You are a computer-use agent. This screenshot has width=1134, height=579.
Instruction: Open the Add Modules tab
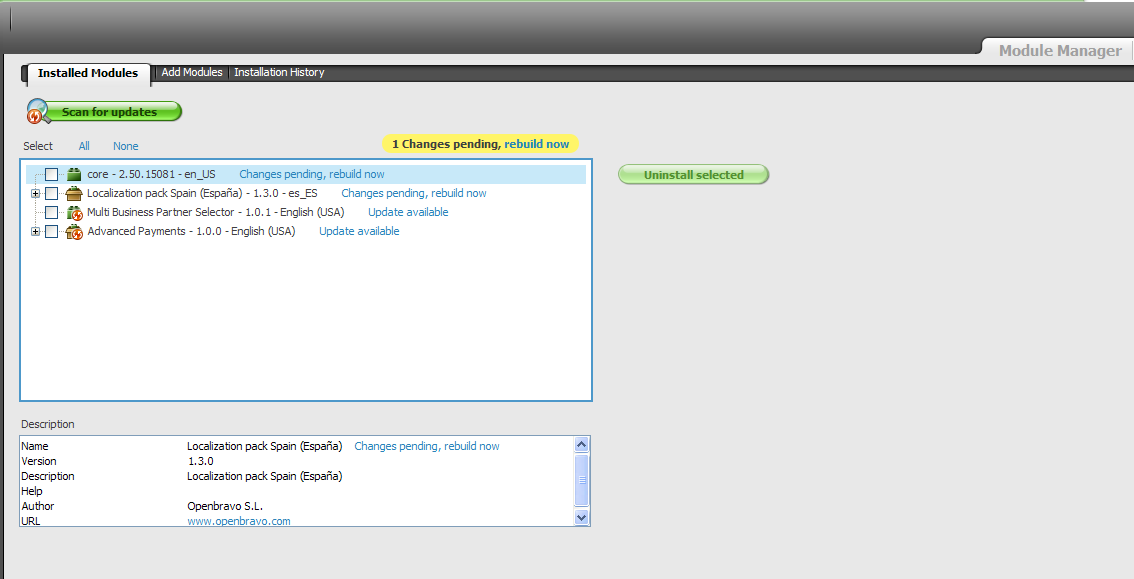(x=192, y=73)
